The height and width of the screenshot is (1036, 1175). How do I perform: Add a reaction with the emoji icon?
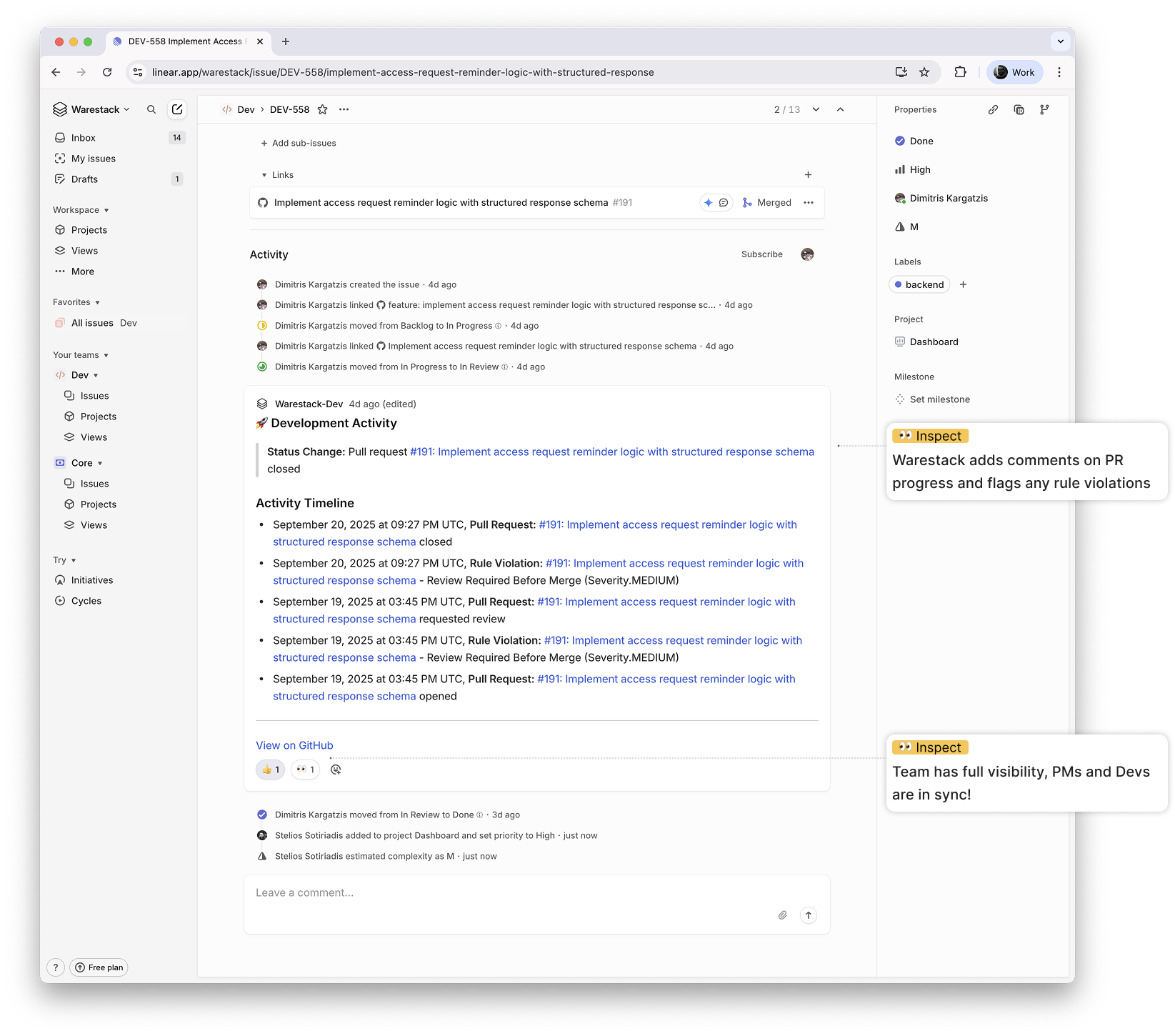coord(336,769)
